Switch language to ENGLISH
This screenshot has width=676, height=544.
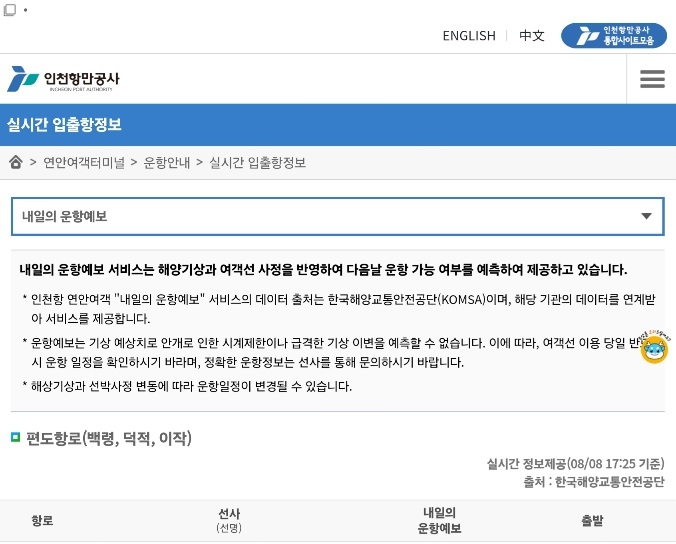tap(469, 36)
